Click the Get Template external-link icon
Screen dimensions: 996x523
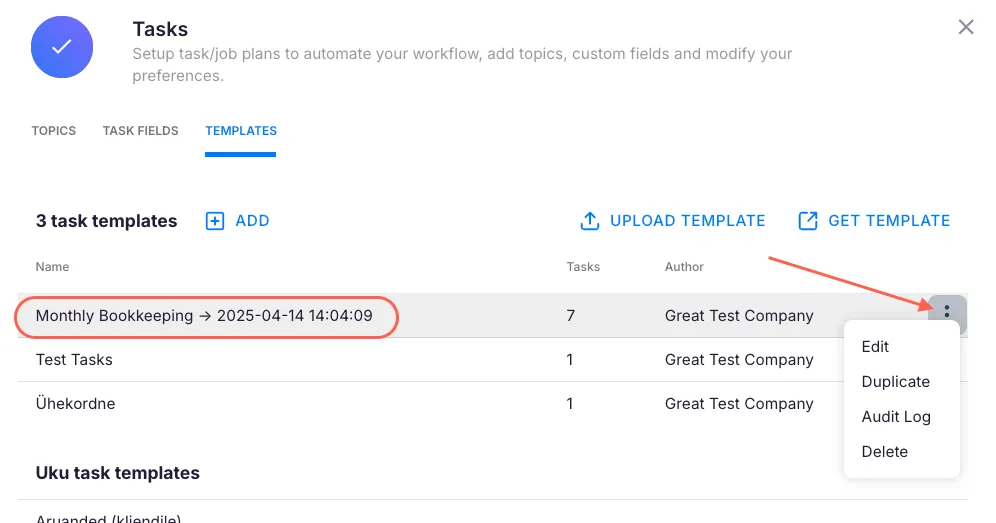808,221
